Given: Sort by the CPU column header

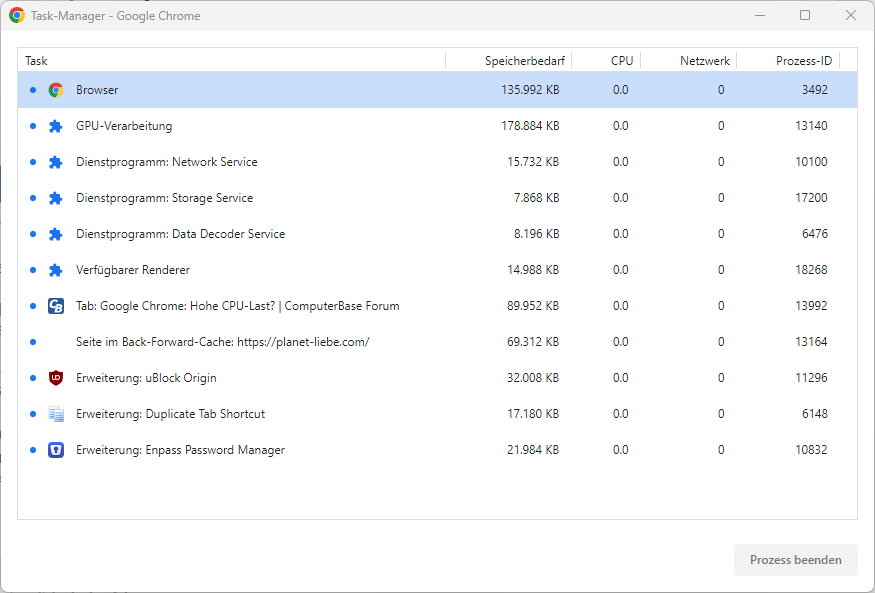Looking at the screenshot, I should click(x=606, y=61).
